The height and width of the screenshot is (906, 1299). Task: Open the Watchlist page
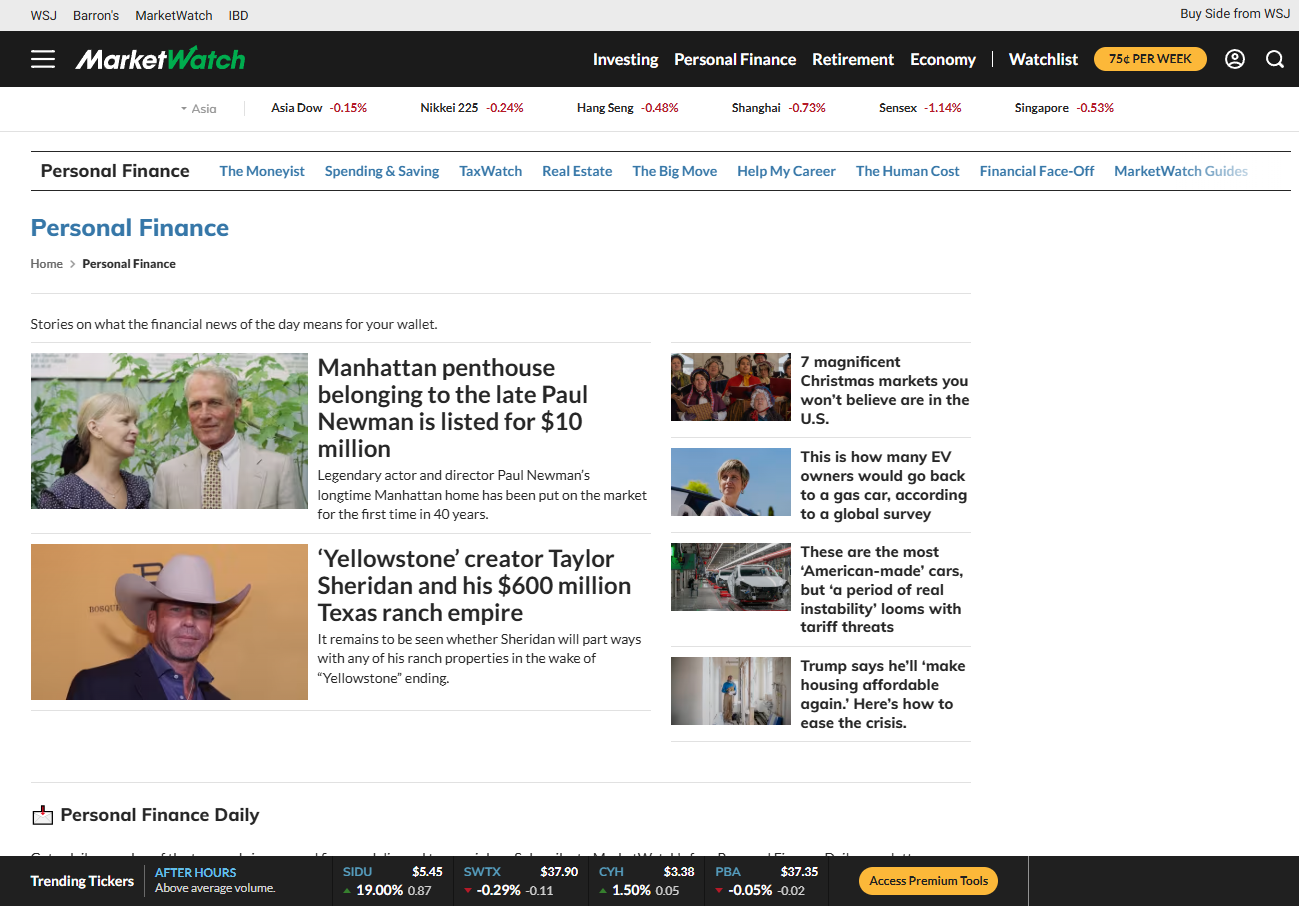(x=1043, y=59)
